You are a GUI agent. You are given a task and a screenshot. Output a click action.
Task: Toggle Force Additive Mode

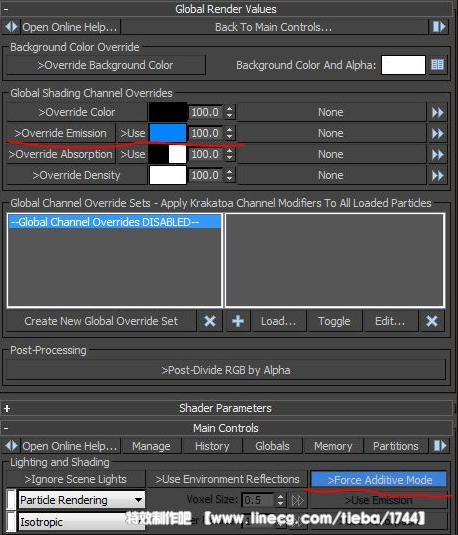coord(379,480)
